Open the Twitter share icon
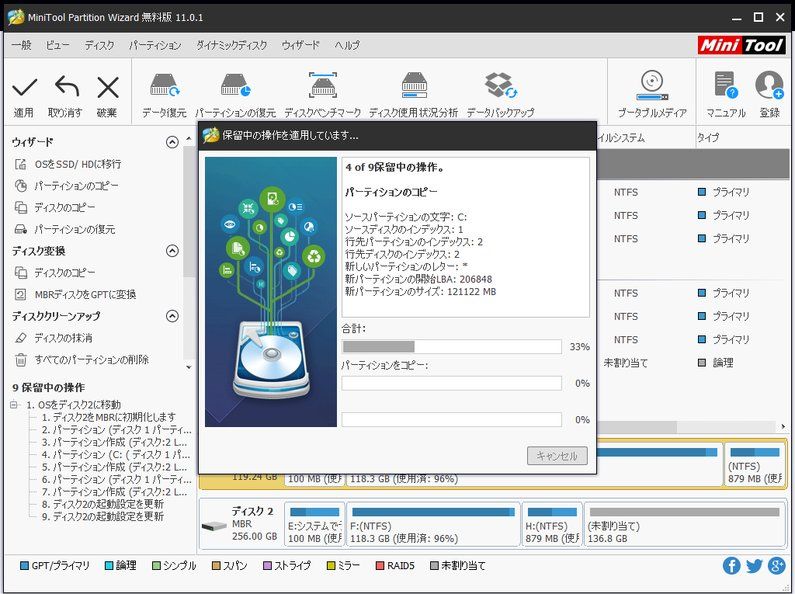795x594 pixels. 754,566
